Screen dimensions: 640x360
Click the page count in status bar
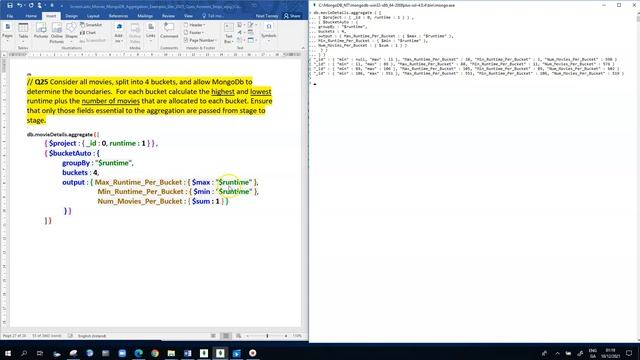(x=14, y=336)
